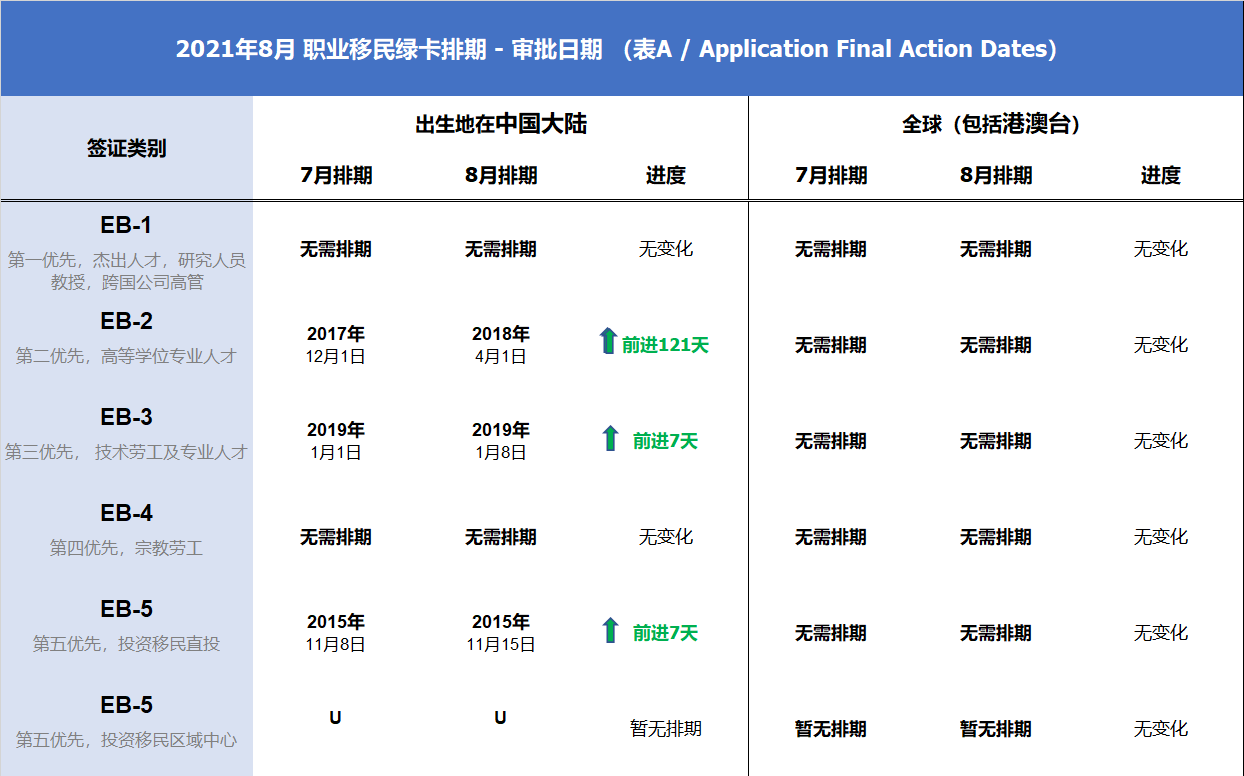Click the green up arrow in the EB-3 row
The height and width of the screenshot is (776, 1244).
click(x=610, y=438)
